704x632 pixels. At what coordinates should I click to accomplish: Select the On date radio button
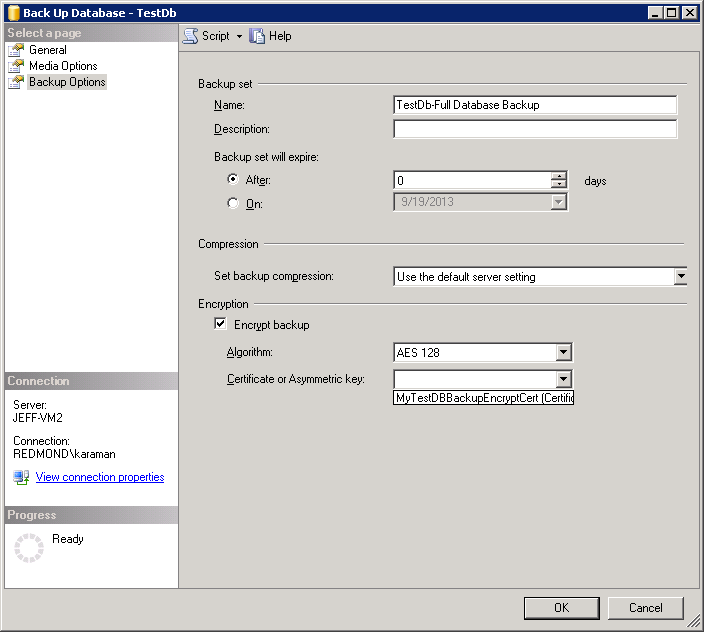pos(233,203)
